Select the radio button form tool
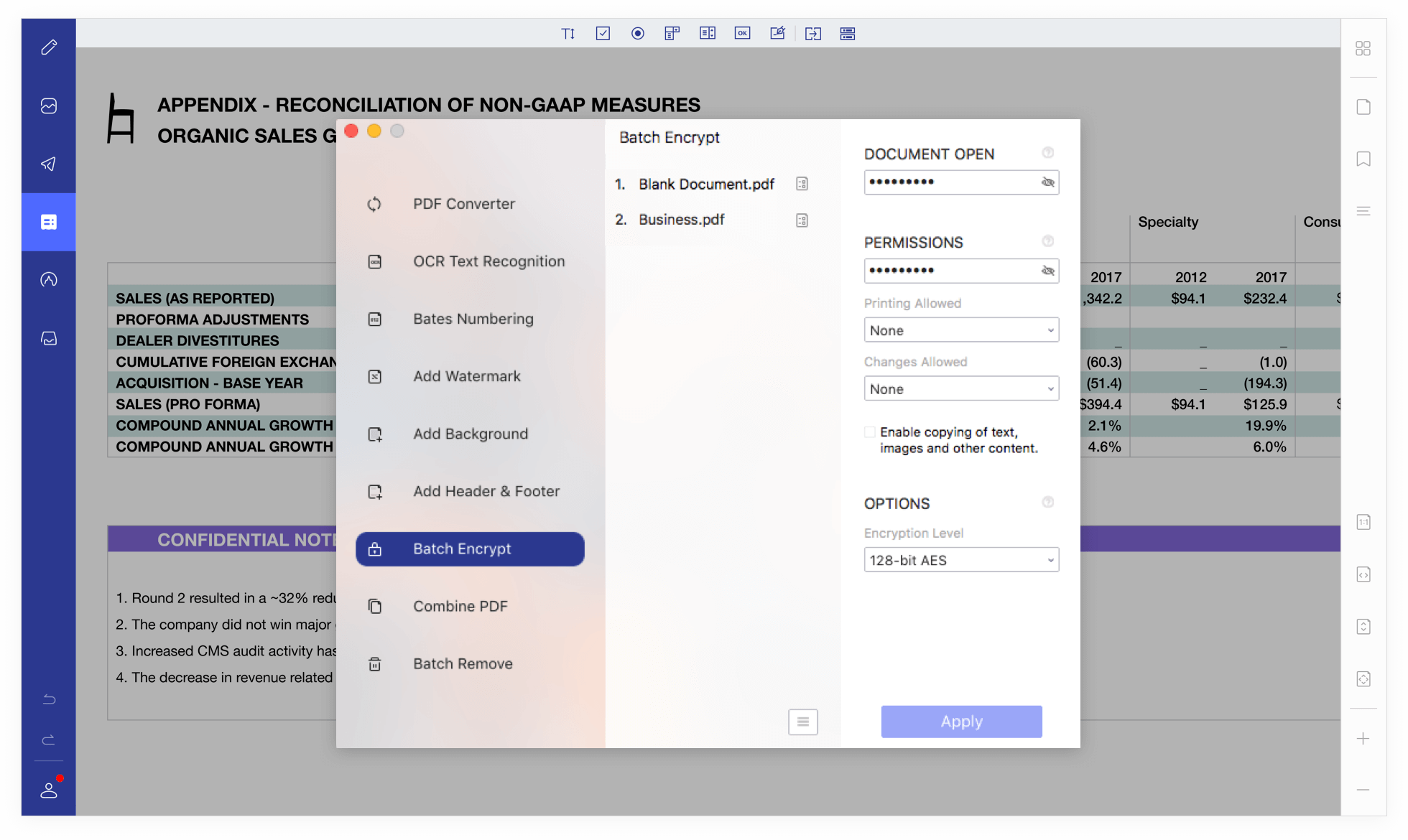Viewport: 1408px width, 840px height. coord(637,34)
